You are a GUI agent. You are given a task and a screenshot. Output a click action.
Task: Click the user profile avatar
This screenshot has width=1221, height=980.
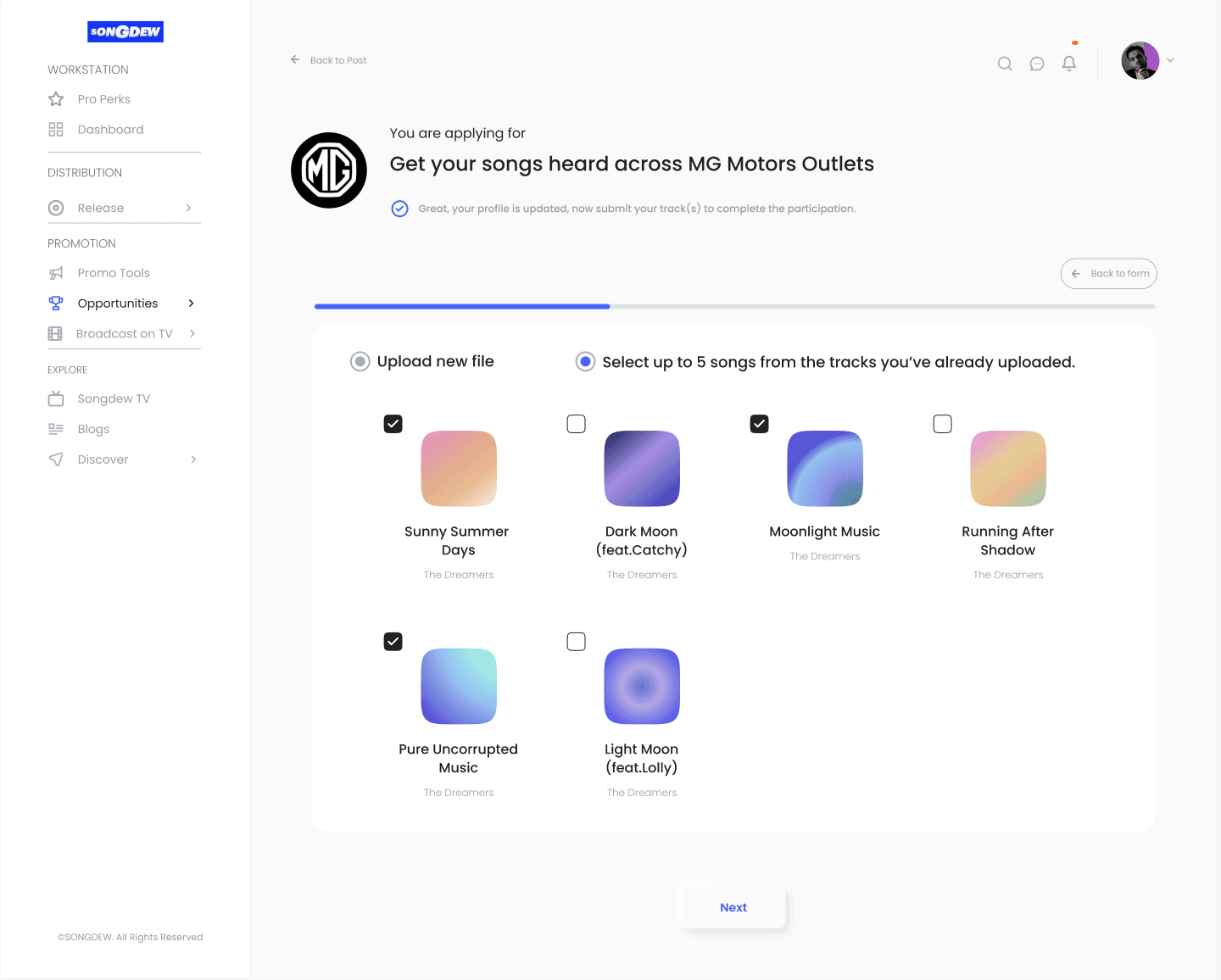tap(1140, 61)
